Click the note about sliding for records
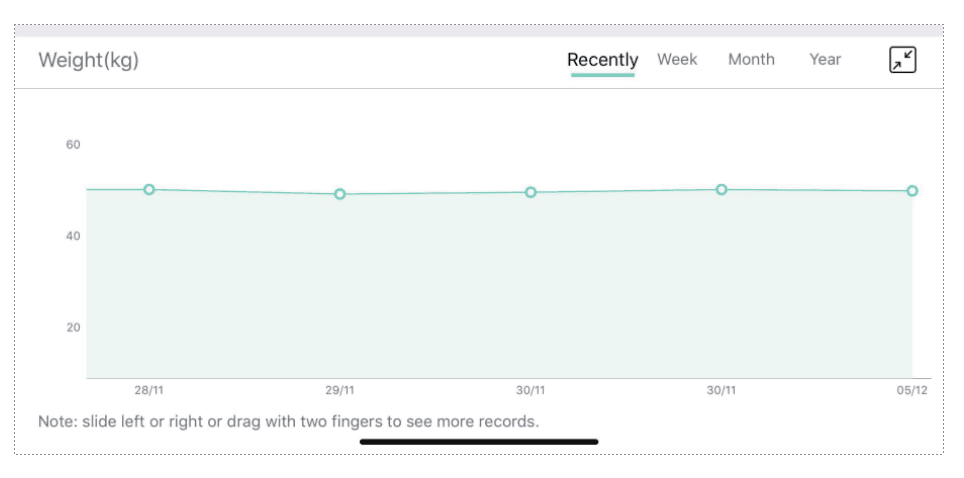964x478 pixels. coord(288,421)
